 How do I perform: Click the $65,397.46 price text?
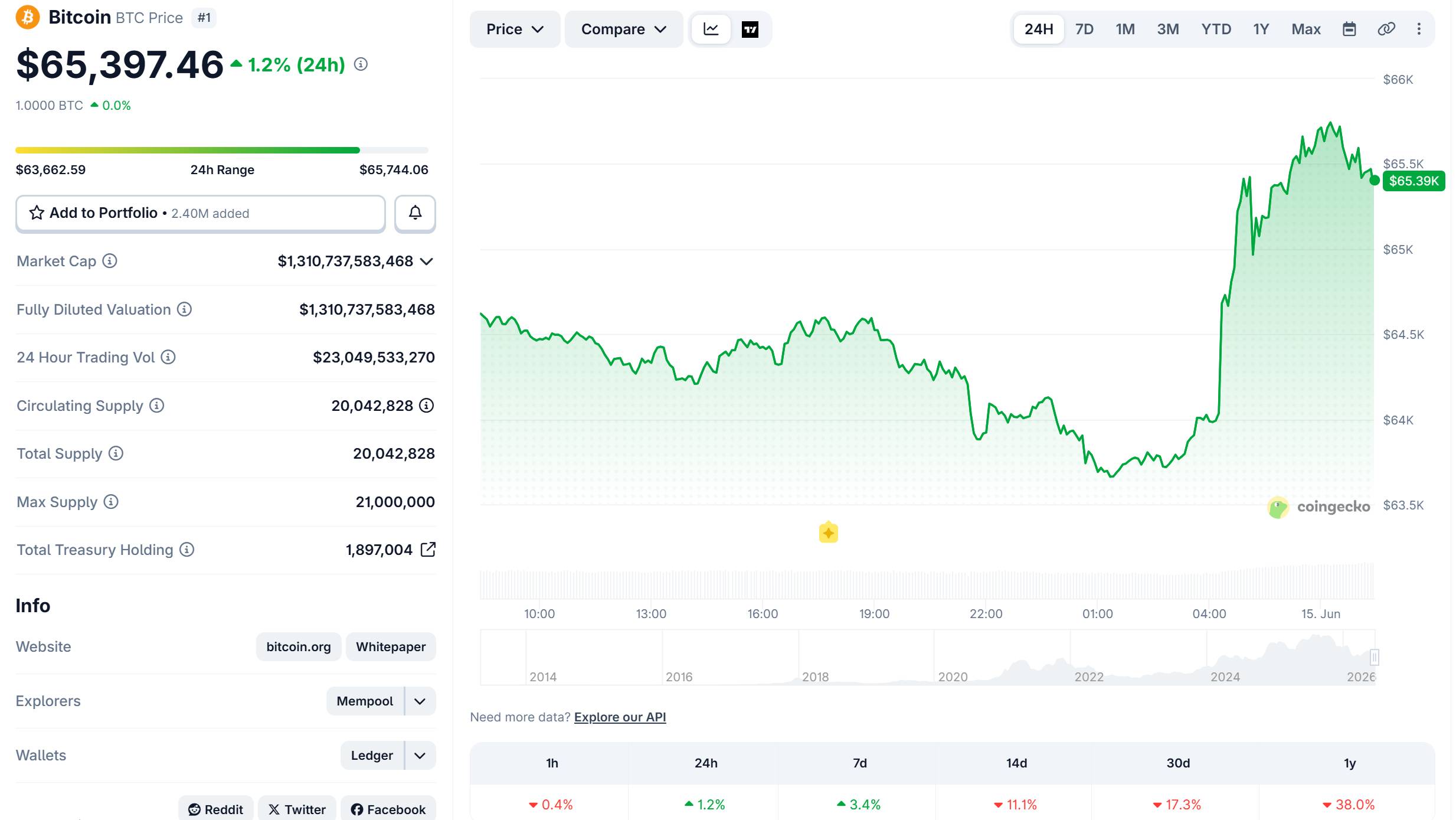(x=120, y=64)
